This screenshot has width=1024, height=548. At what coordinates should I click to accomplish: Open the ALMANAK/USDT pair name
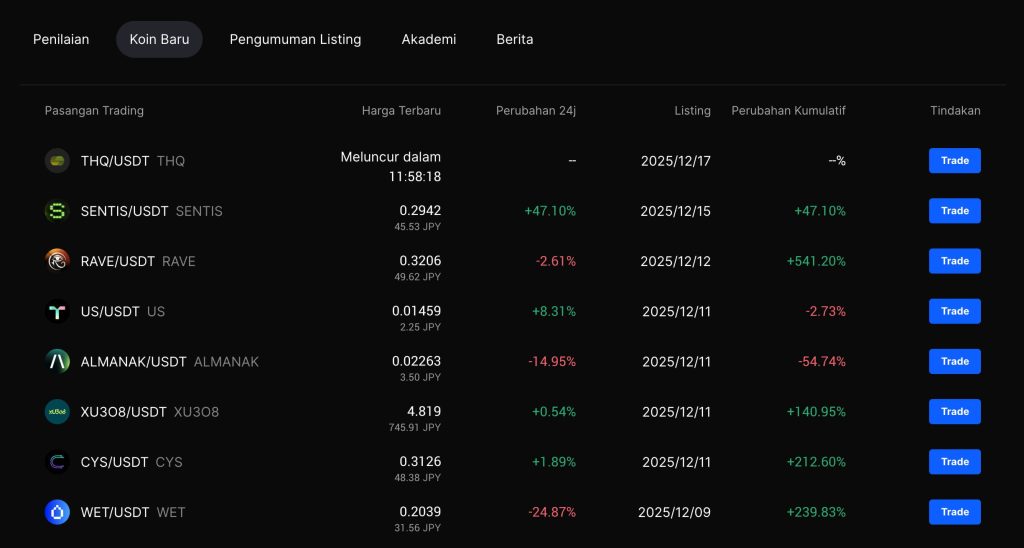pyautogui.click(x=134, y=361)
